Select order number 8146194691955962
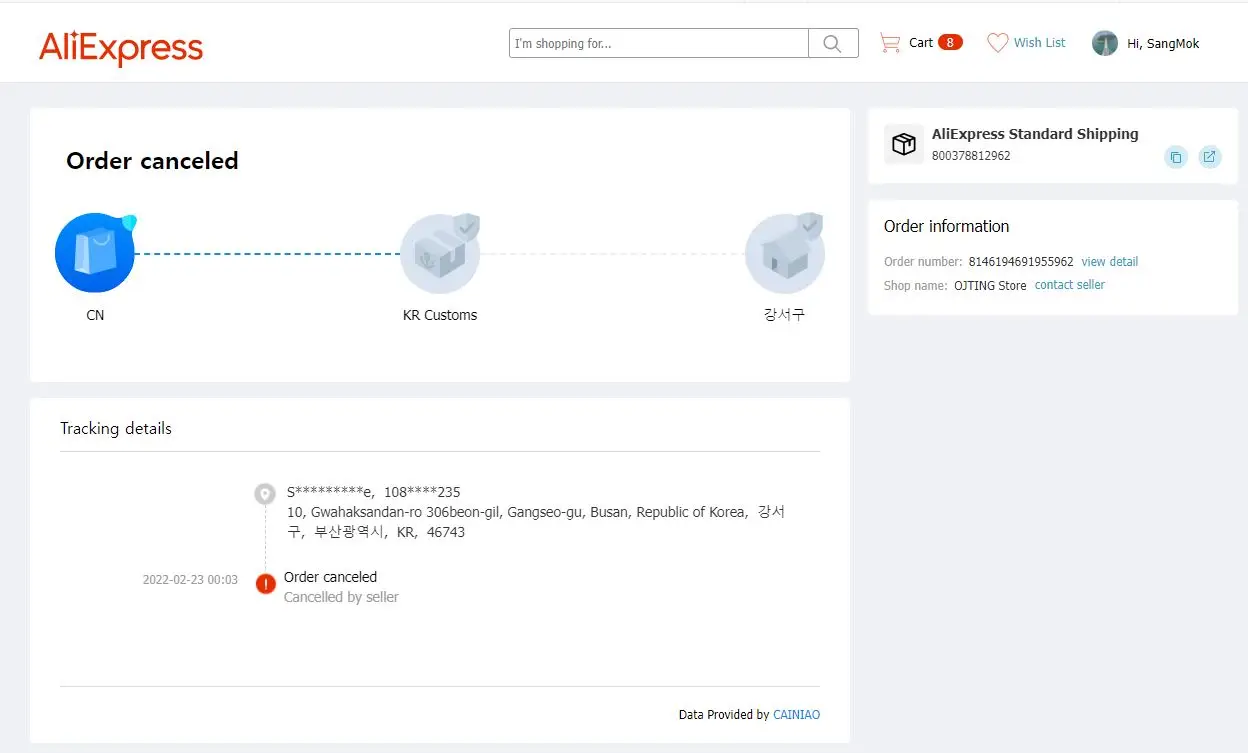The height and width of the screenshot is (753, 1248). pyautogui.click(x=1021, y=262)
